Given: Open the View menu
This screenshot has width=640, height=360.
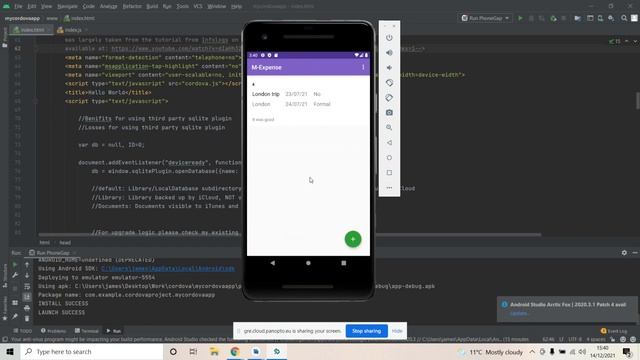Looking at the screenshot, I should 47,6.
